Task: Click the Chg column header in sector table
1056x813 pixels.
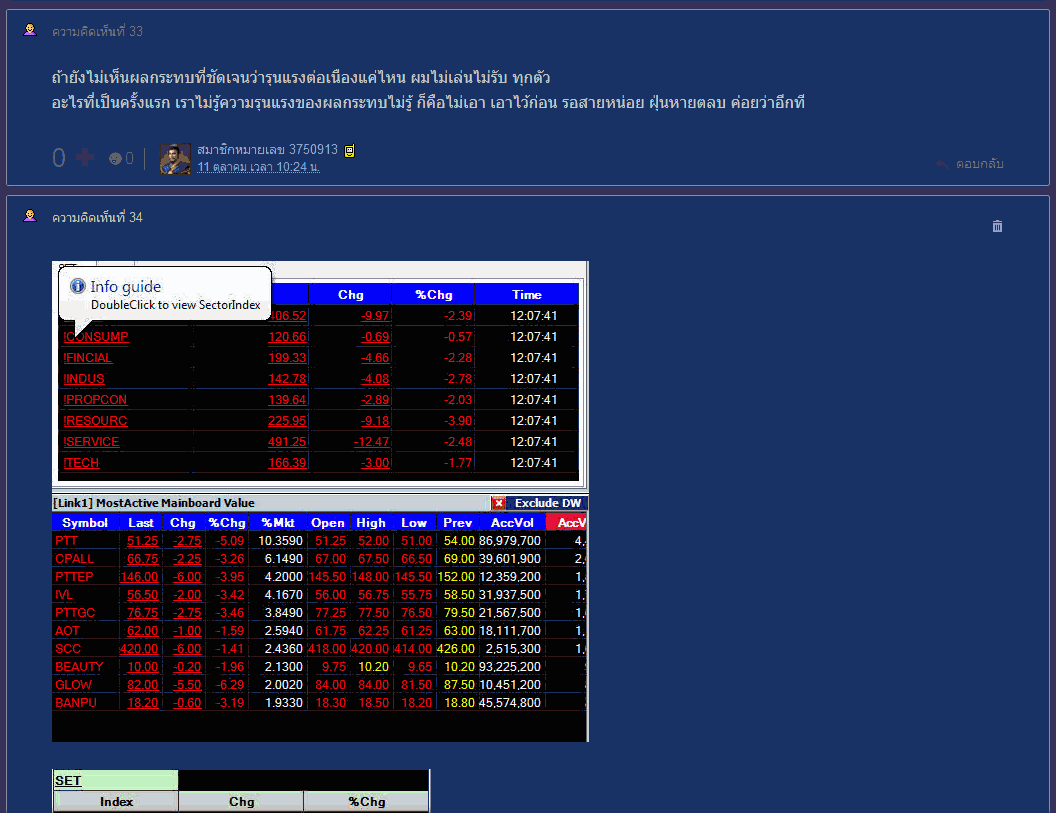Action: pyautogui.click(x=350, y=294)
